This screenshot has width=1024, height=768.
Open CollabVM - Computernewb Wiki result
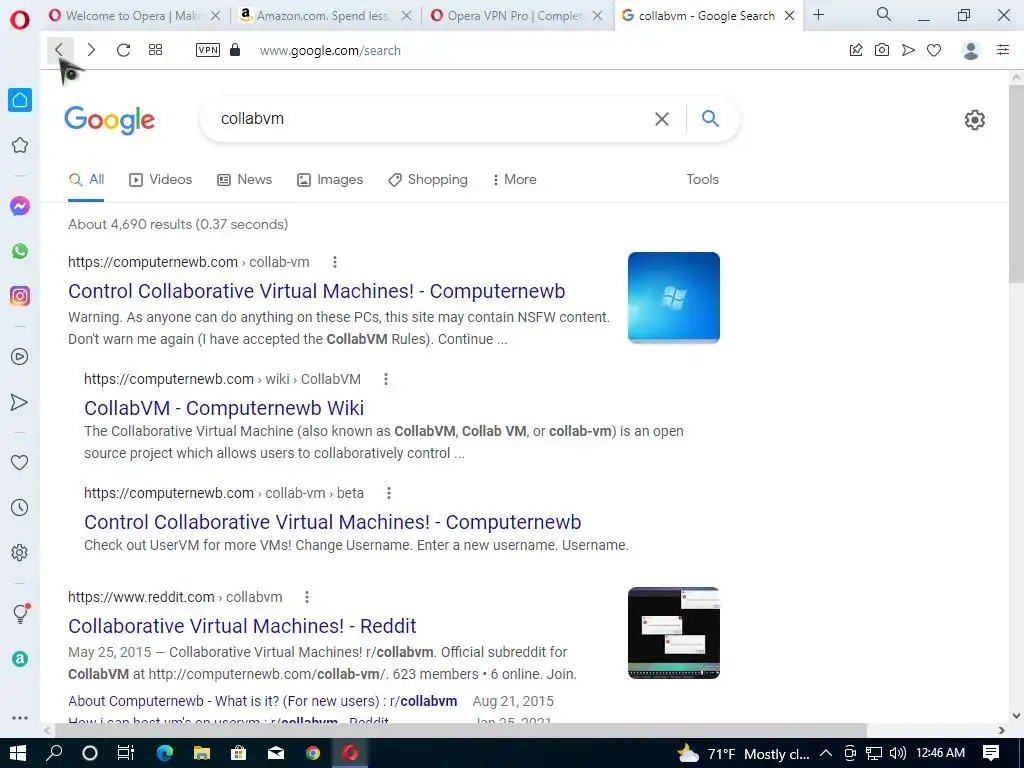point(224,408)
